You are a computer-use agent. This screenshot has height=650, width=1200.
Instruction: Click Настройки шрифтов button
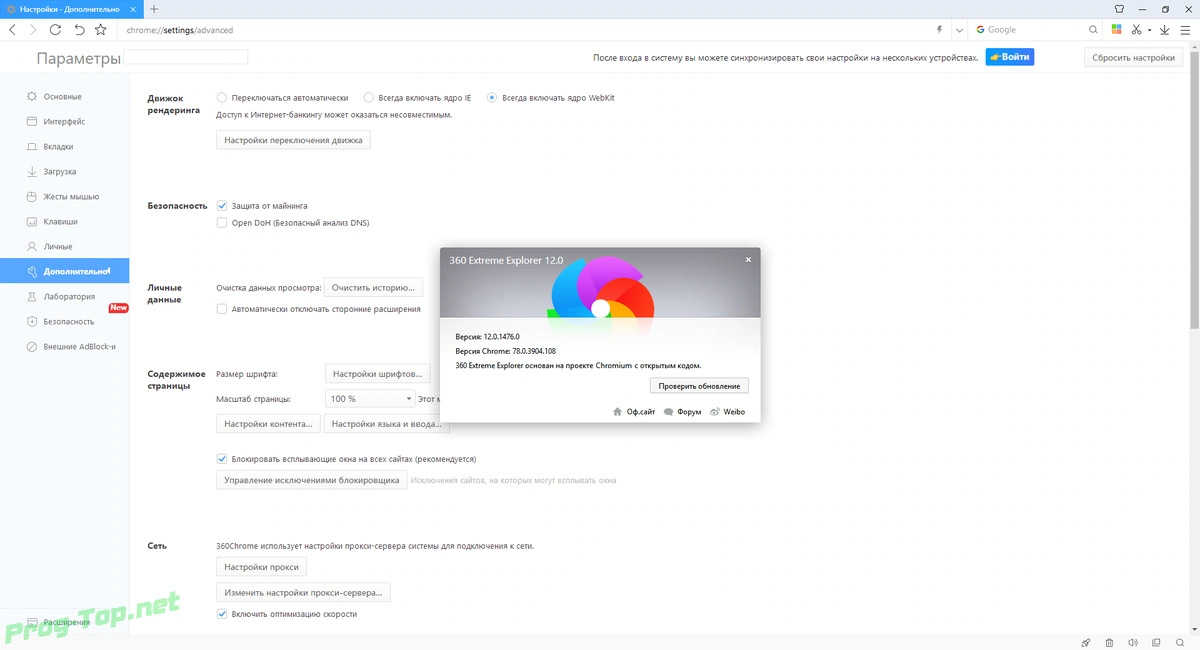click(x=377, y=374)
